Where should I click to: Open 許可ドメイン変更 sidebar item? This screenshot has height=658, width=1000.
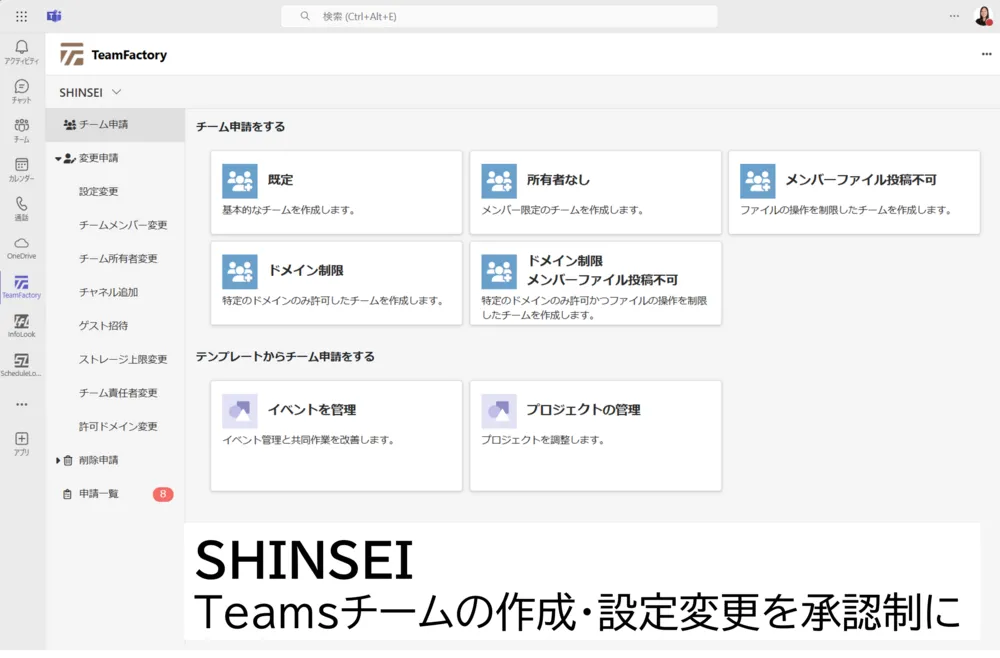pyautogui.click(x=118, y=427)
